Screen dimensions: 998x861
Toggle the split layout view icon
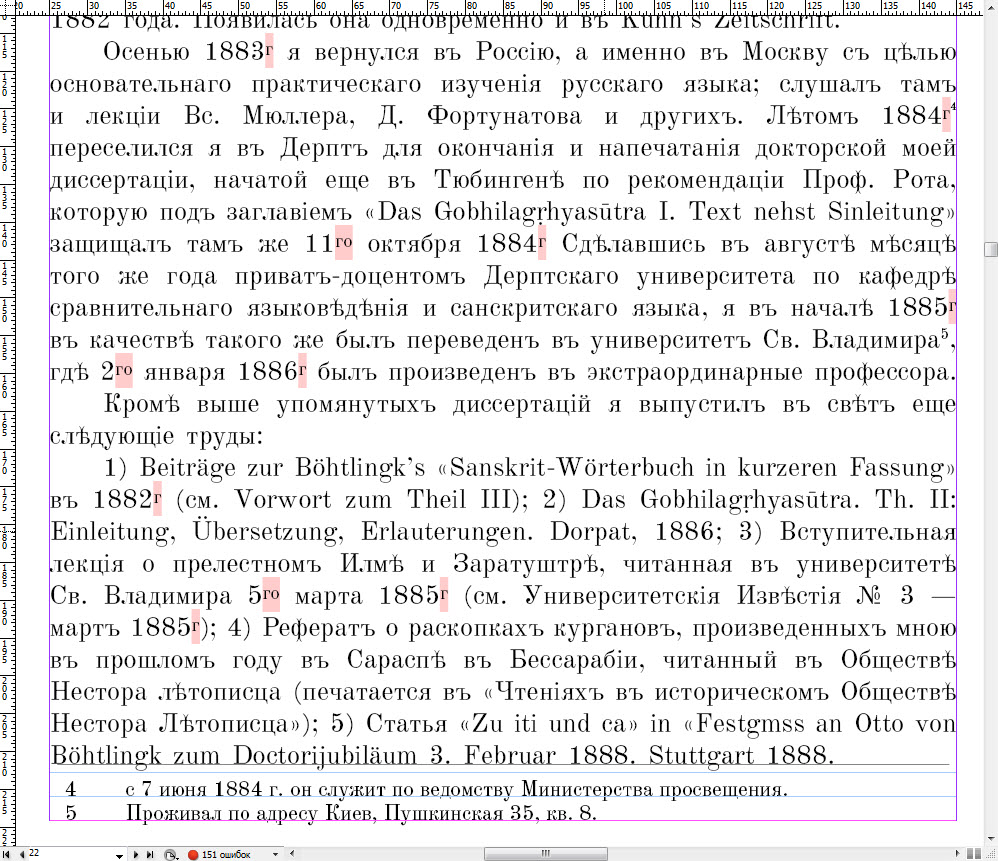974,854
